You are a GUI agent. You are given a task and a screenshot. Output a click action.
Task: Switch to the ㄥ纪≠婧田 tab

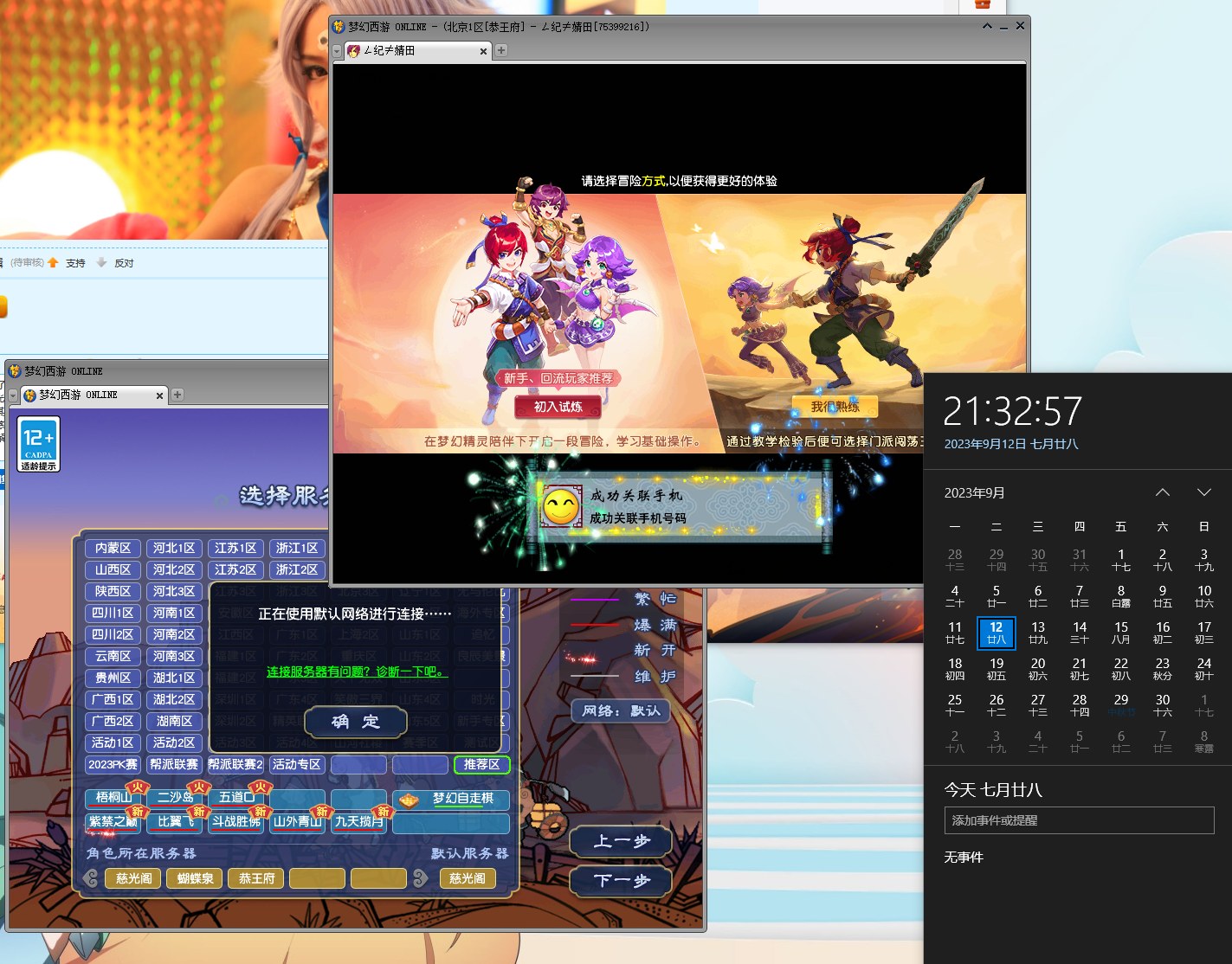pos(418,51)
